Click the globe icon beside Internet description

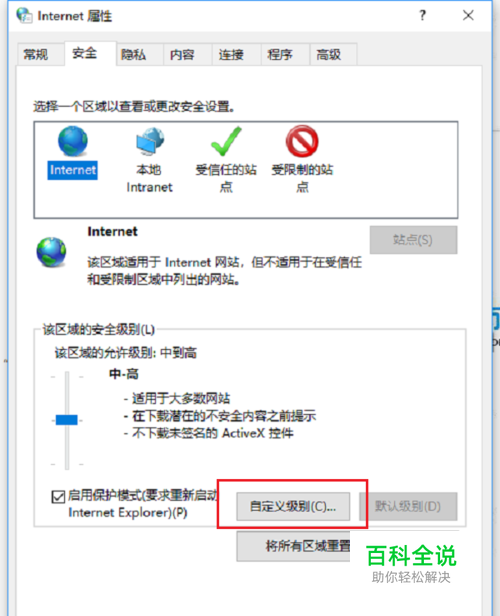(x=51, y=252)
